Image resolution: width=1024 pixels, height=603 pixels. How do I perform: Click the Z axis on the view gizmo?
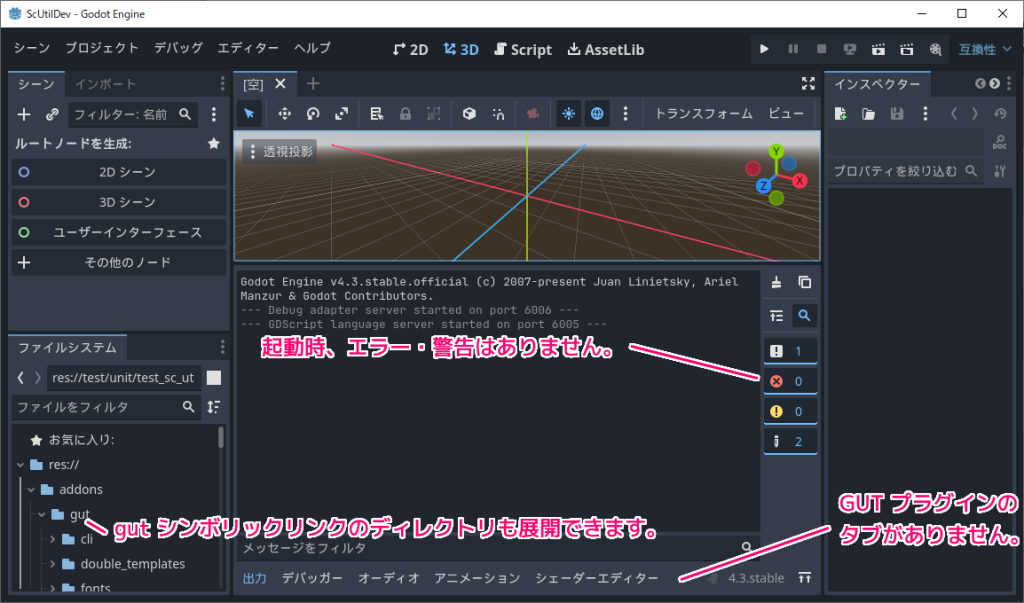[x=763, y=186]
